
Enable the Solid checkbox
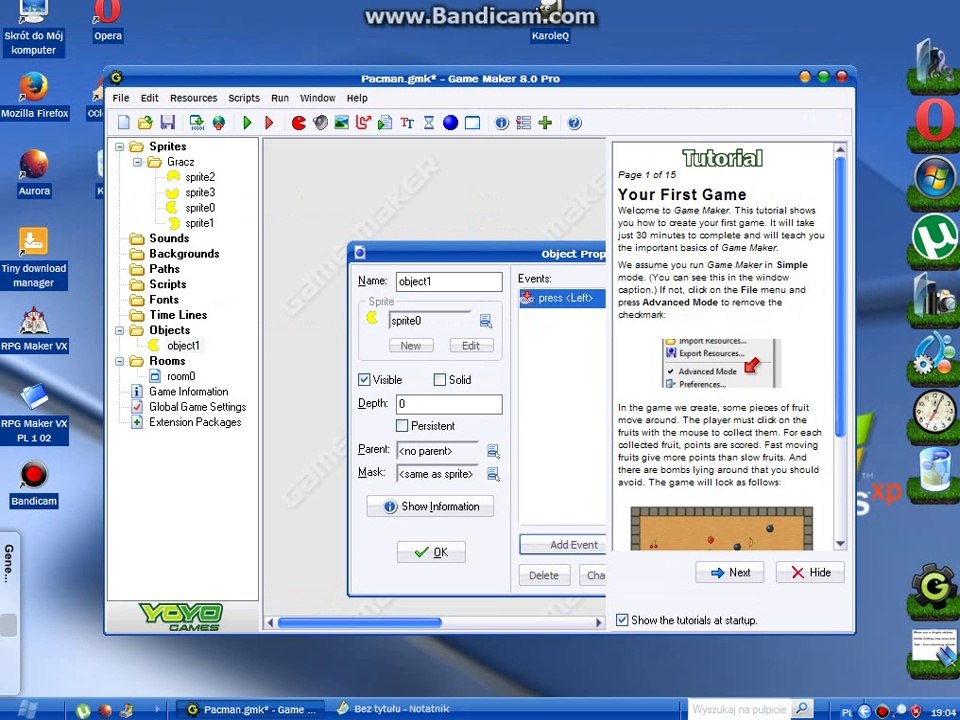point(439,380)
